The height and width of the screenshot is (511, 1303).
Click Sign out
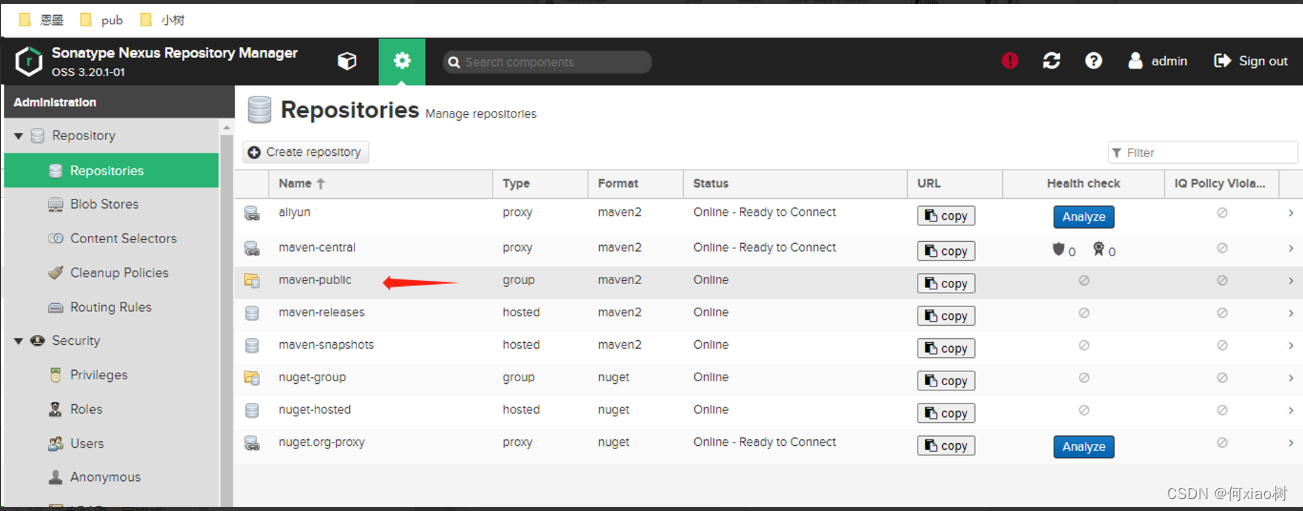1251,61
